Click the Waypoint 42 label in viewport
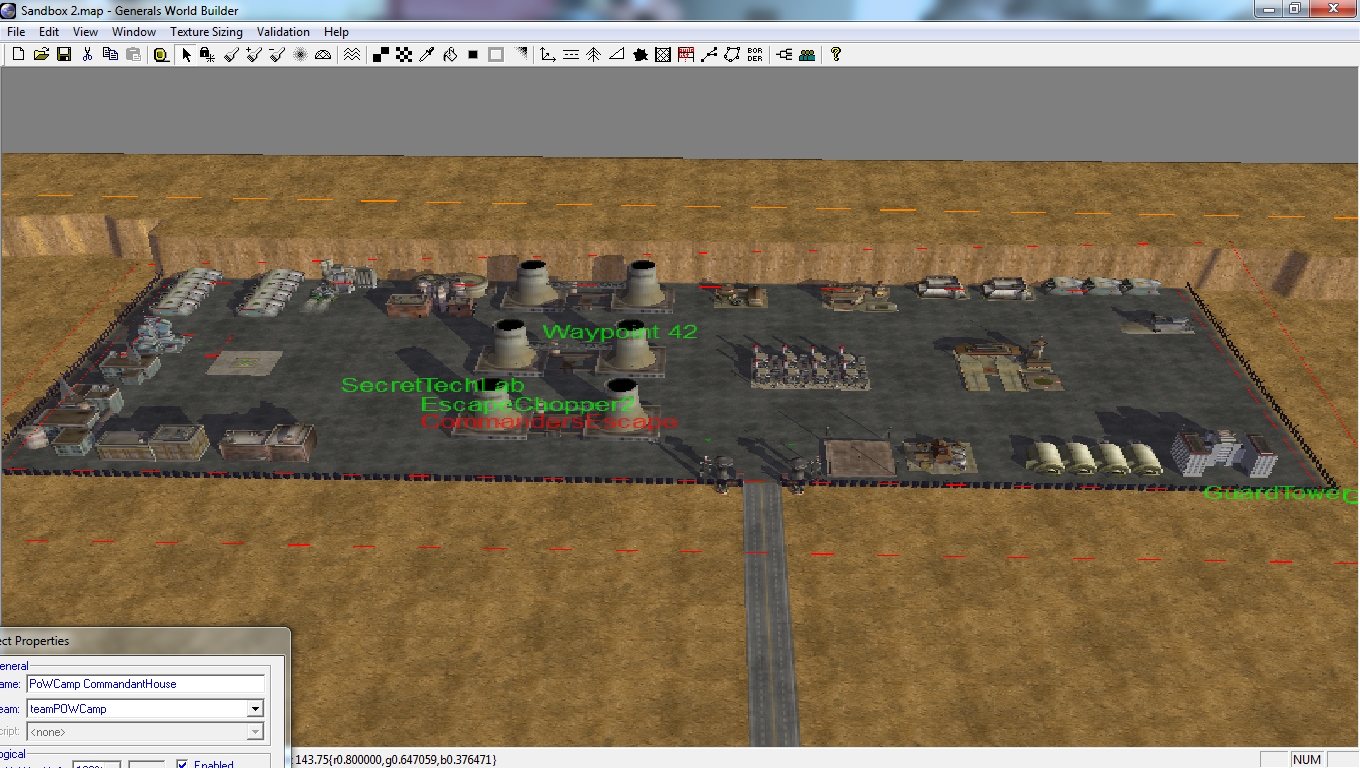This screenshot has width=1360, height=768. coord(620,331)
